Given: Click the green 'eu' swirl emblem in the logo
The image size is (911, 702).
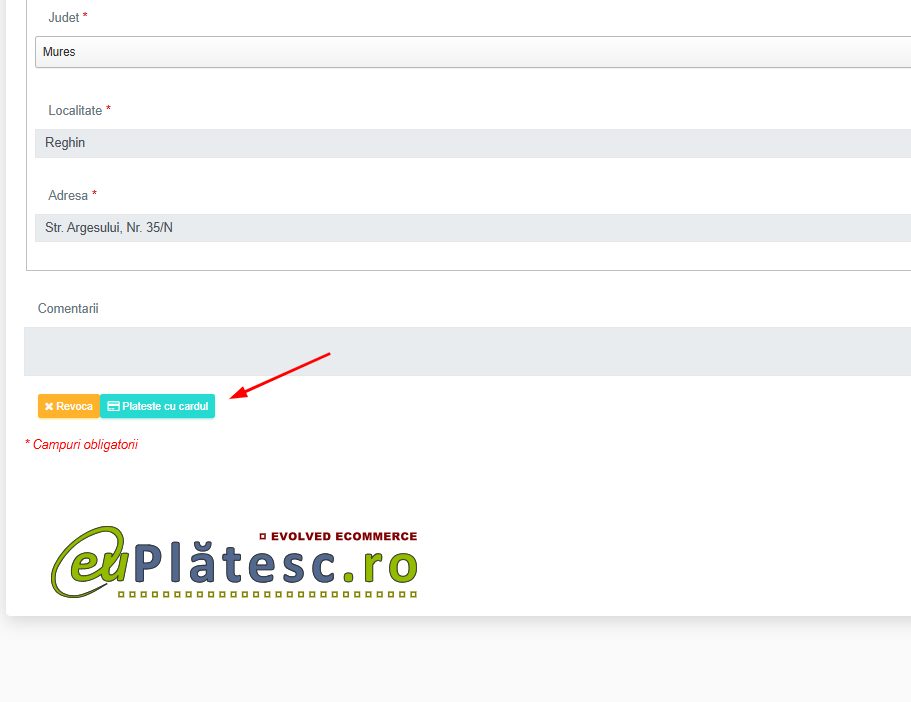Looking at the screenshot, I should point(88,561).
